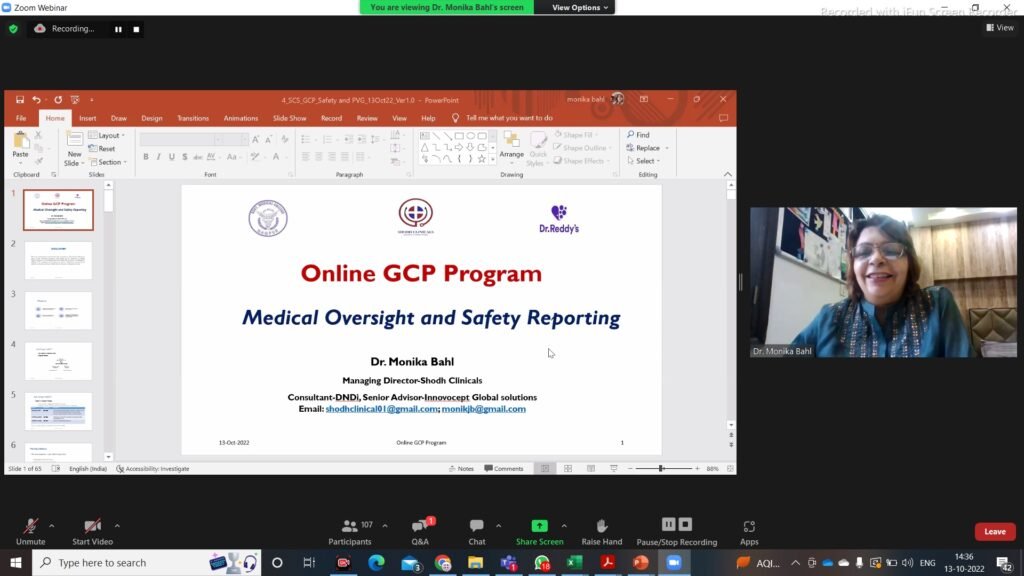
Task: Click the PowerPoint zoom slider
Action: point(662,469)
